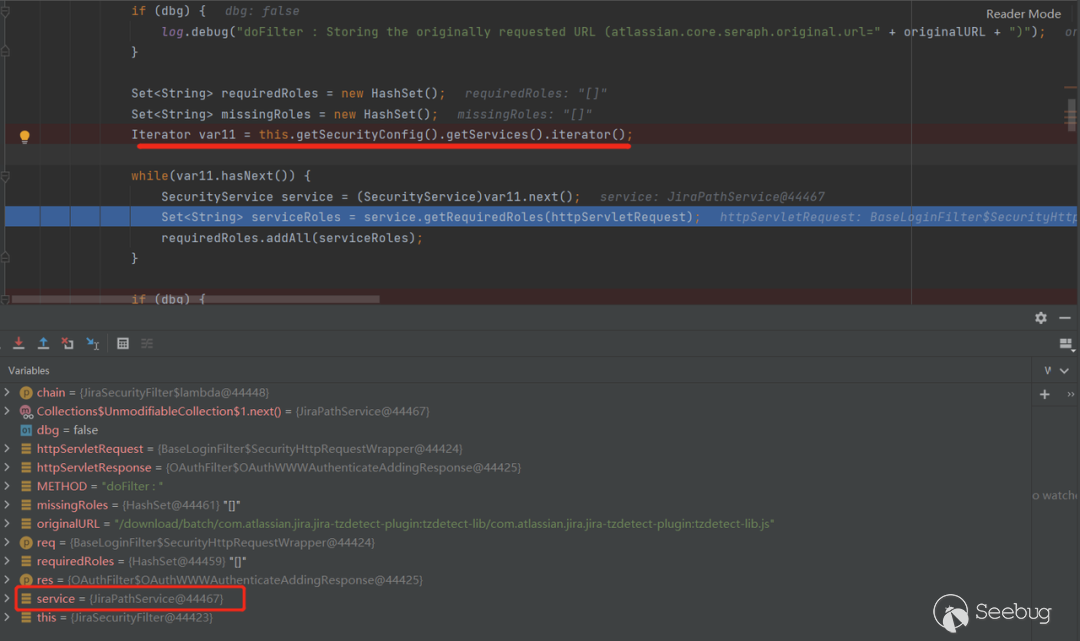The height and width of the screenshot is (641, 1080).
Task: Click the parameter icon beside req
Action: point(26,542)
